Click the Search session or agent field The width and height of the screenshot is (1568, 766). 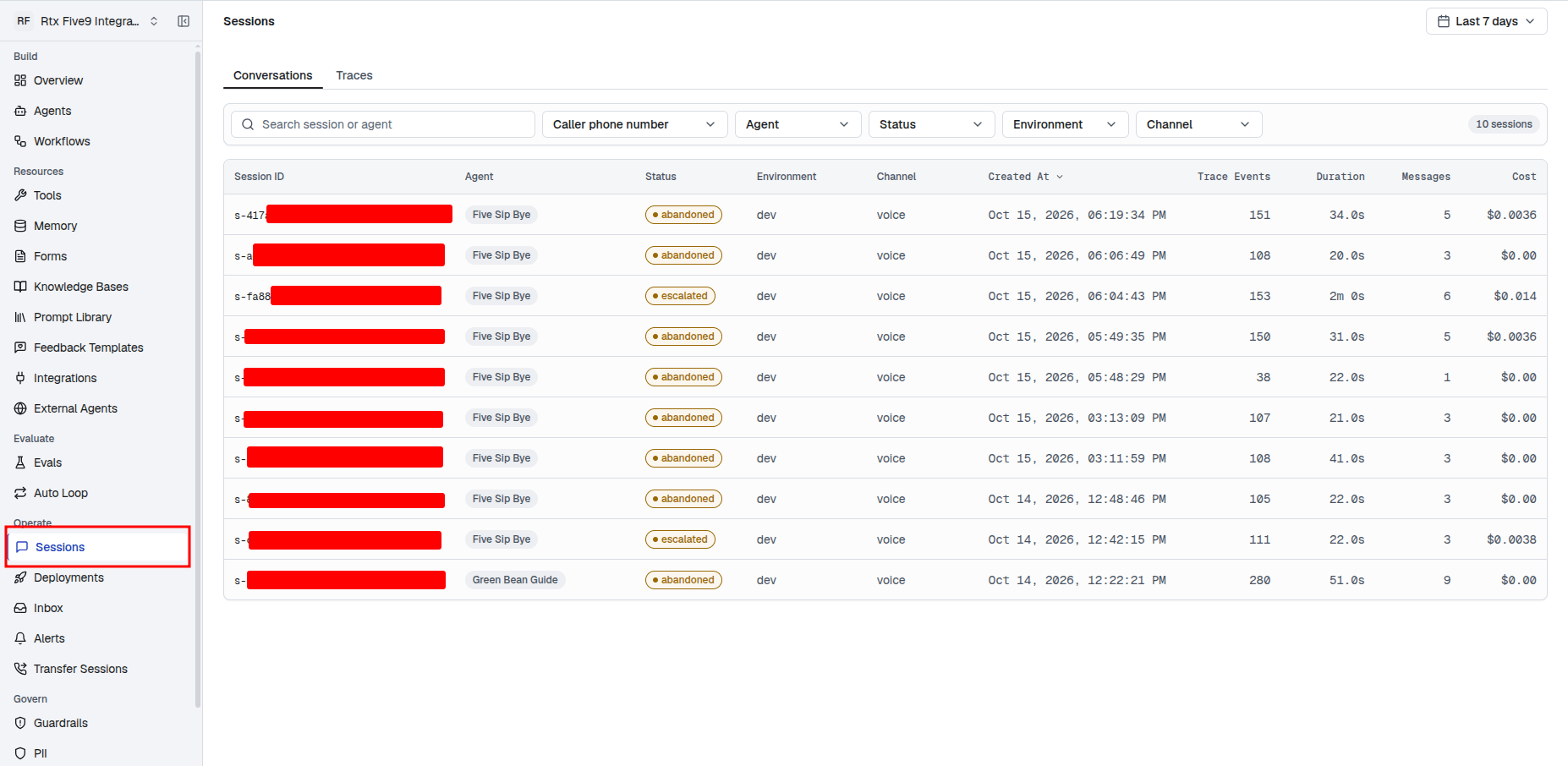383,124
